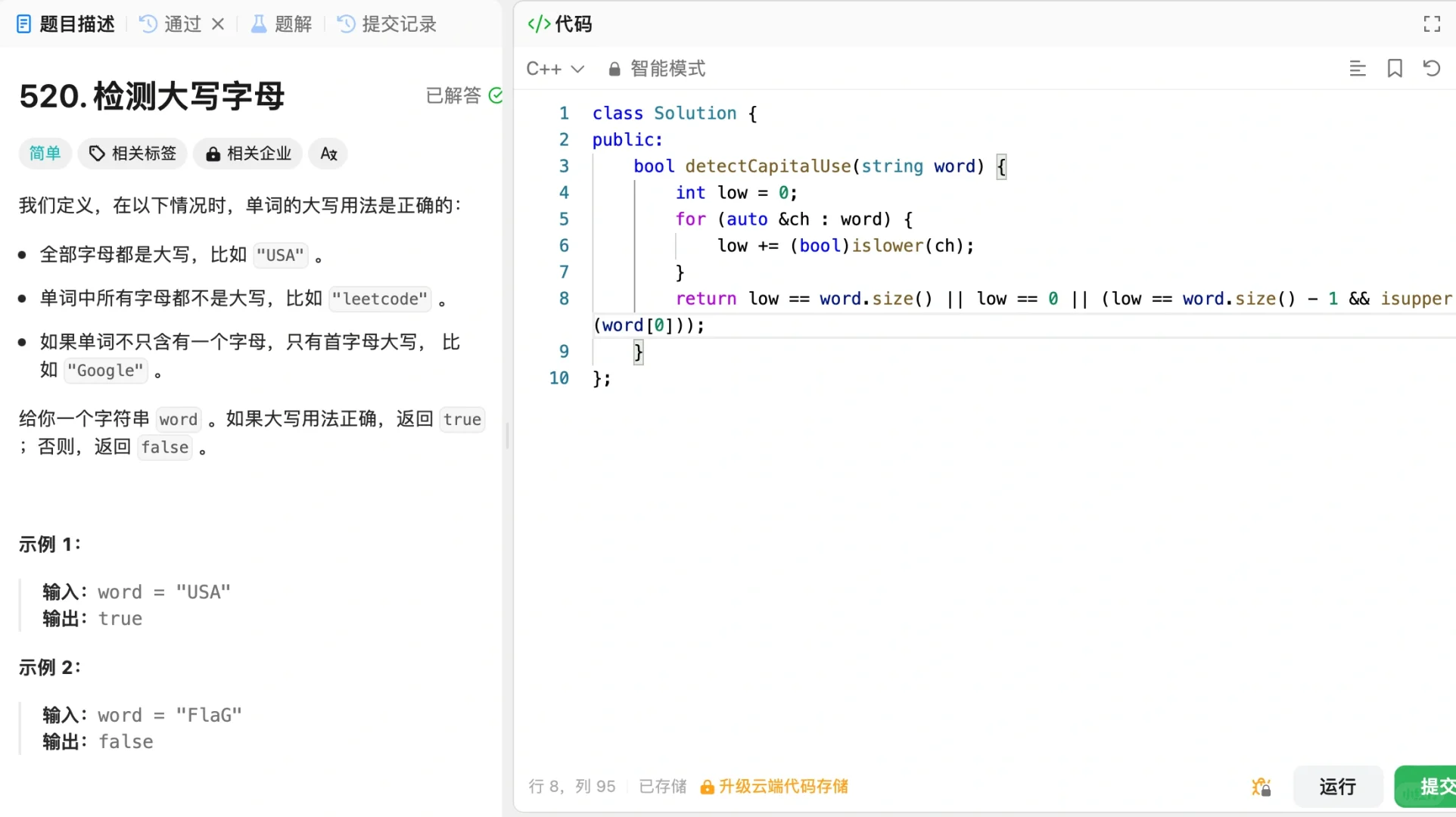Click the 示例 2 heading
This screenshot has width=1456, height=817.
[x=50, y=668]
